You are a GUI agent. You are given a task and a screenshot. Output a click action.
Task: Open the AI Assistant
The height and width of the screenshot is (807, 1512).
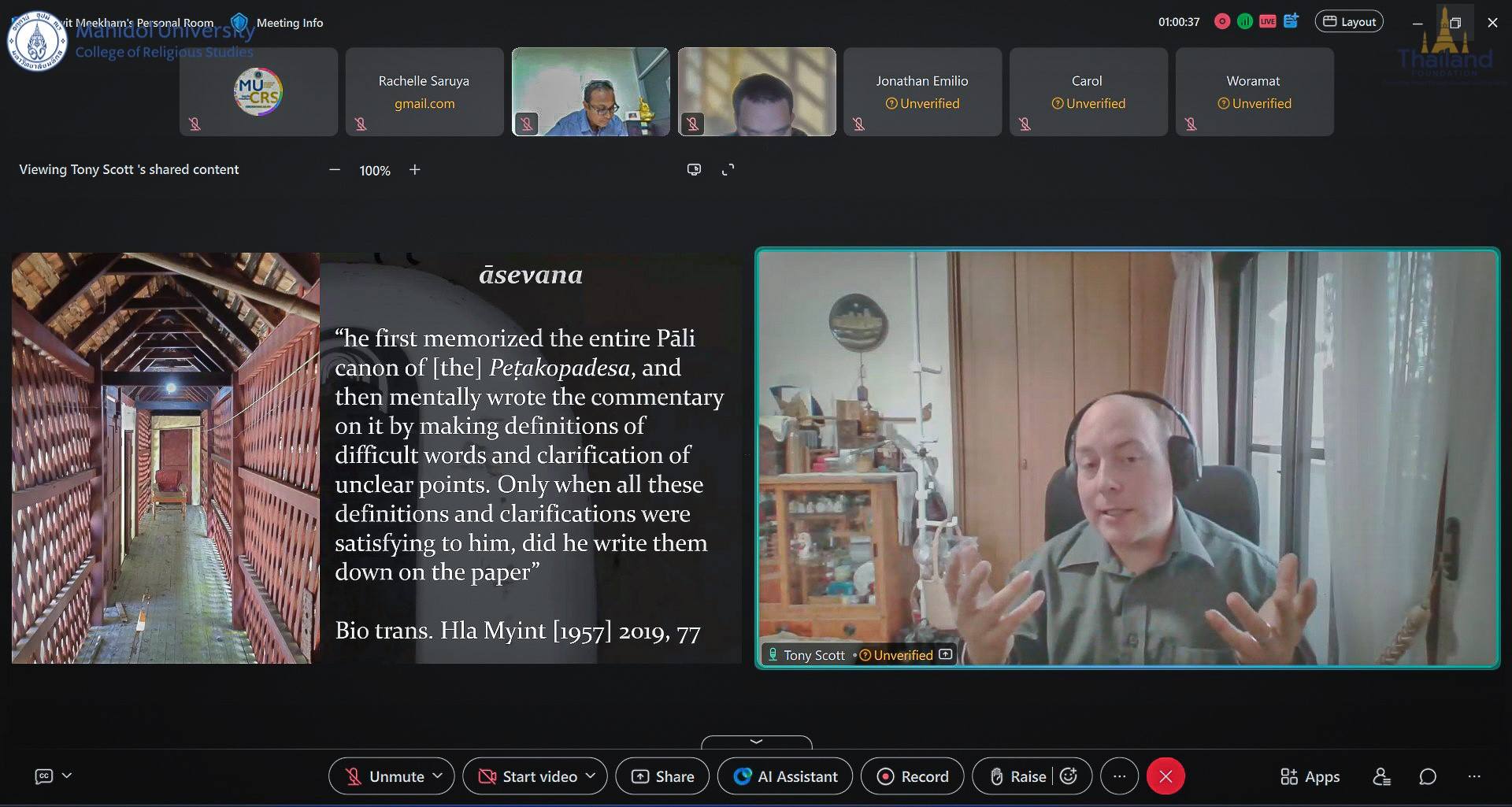[x=785, y=776]
